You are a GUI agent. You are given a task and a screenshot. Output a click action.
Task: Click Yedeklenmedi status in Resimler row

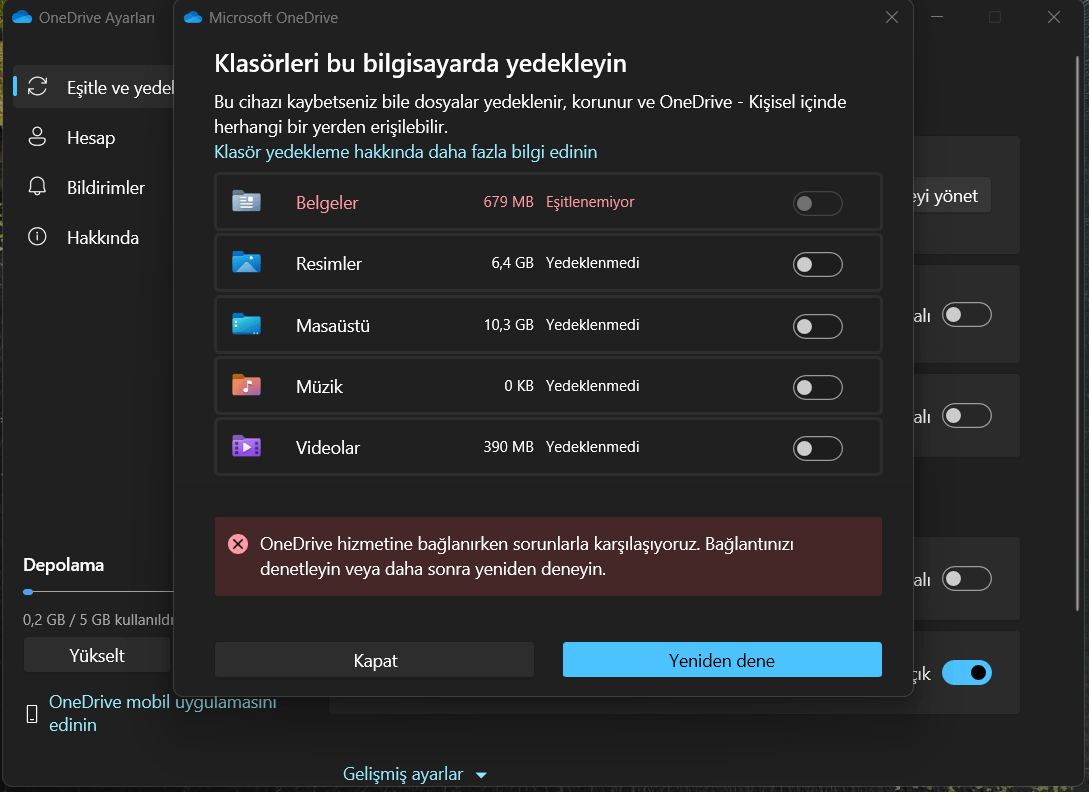(592, 263)
